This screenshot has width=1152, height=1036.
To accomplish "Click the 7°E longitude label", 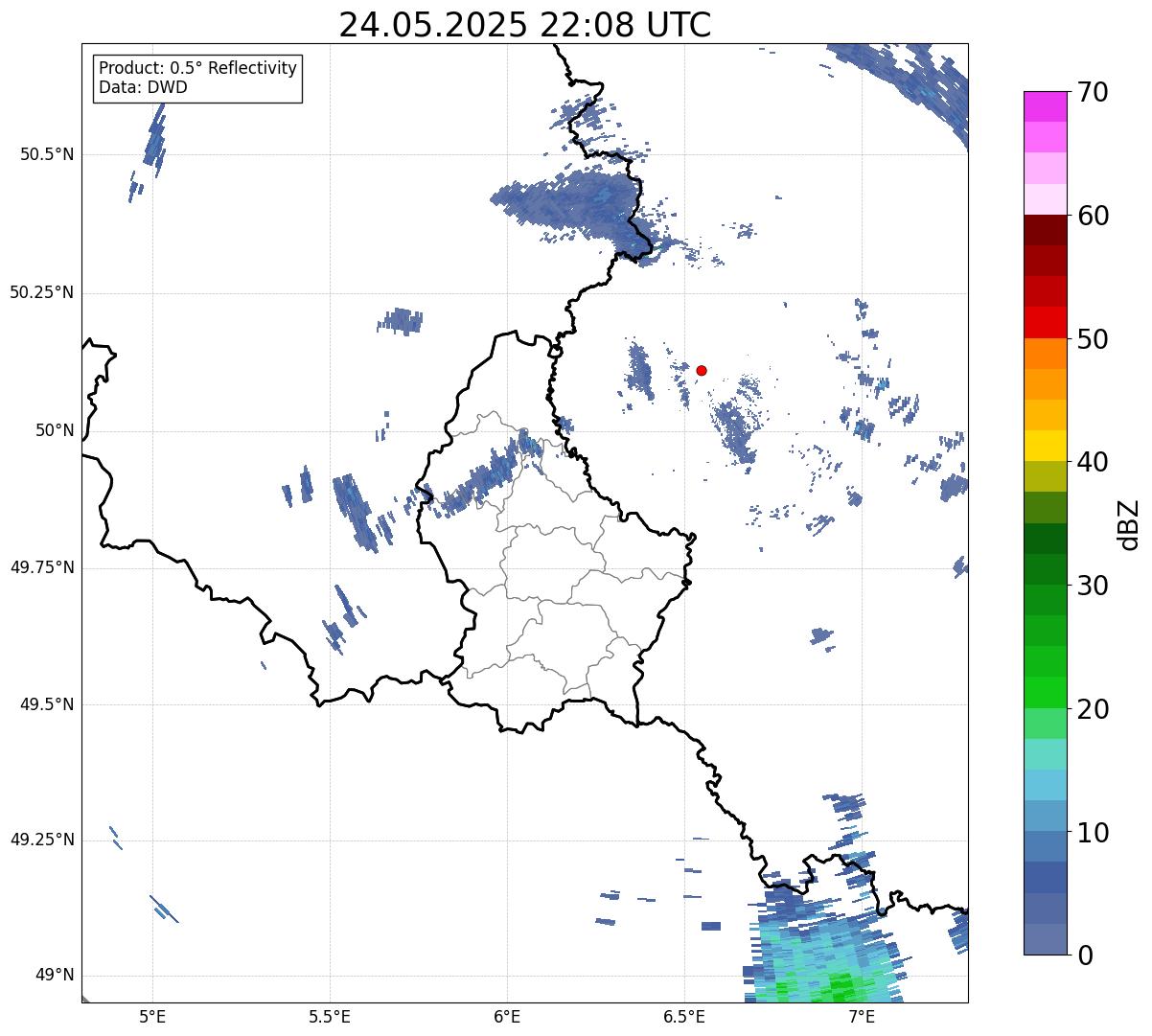I will (862, 1016).
